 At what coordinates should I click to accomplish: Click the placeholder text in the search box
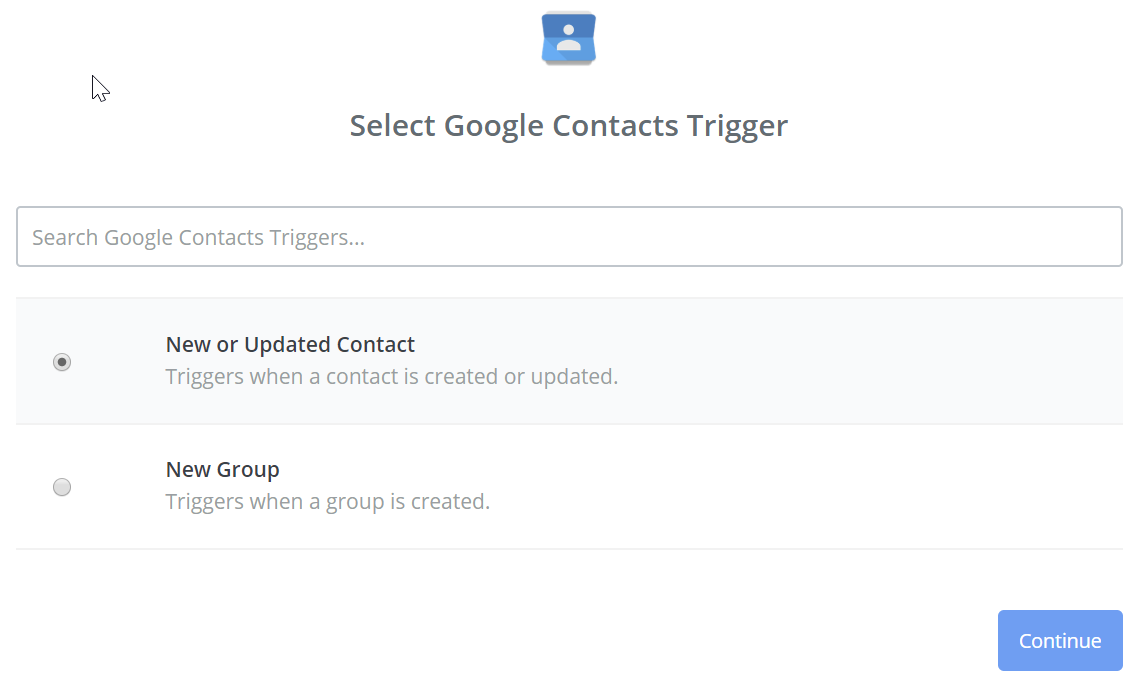click(x=198, y=238)
